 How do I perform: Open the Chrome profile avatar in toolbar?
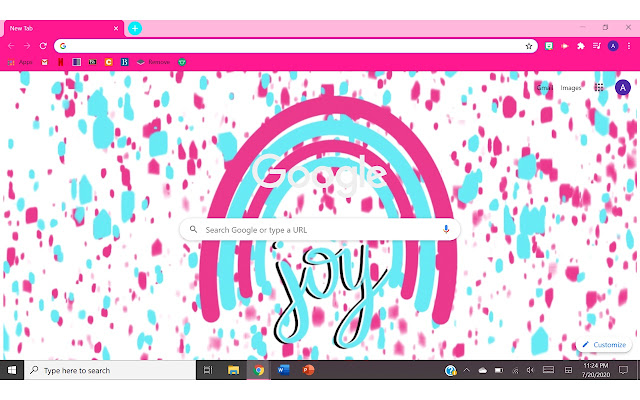point(613,46)
